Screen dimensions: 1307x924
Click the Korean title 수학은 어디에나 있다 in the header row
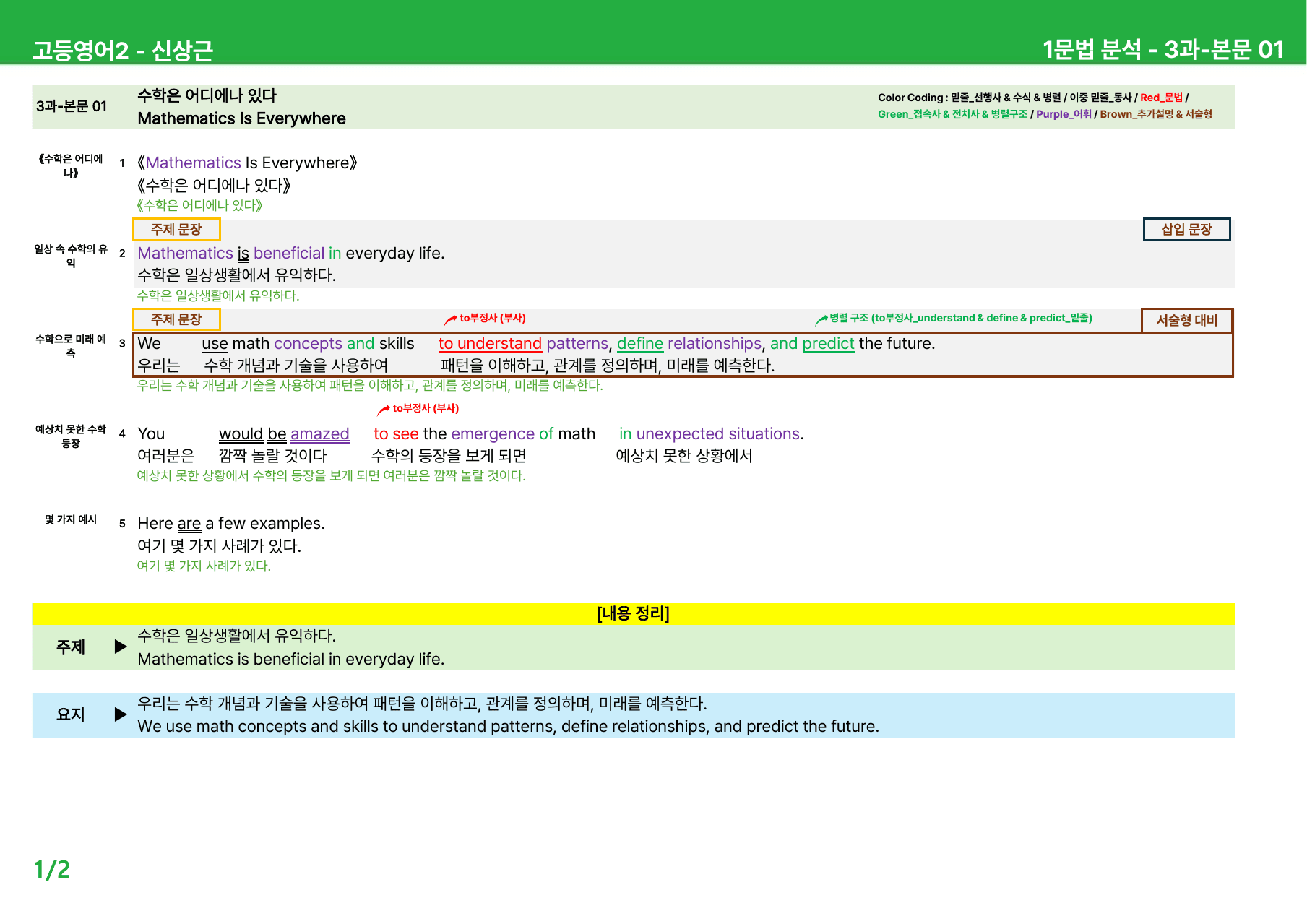207,95
